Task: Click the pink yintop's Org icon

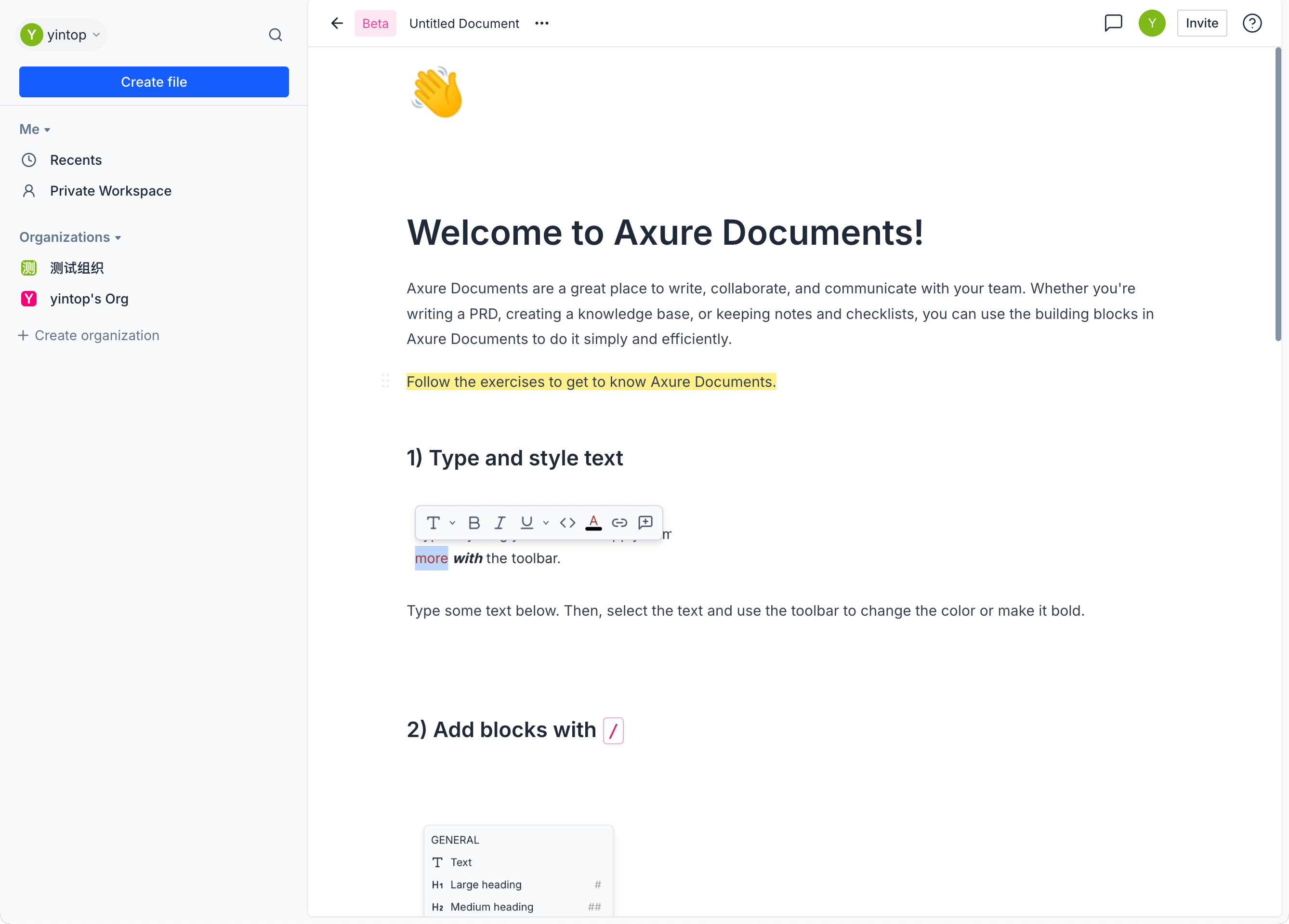Action: click(x=29, y=299)
